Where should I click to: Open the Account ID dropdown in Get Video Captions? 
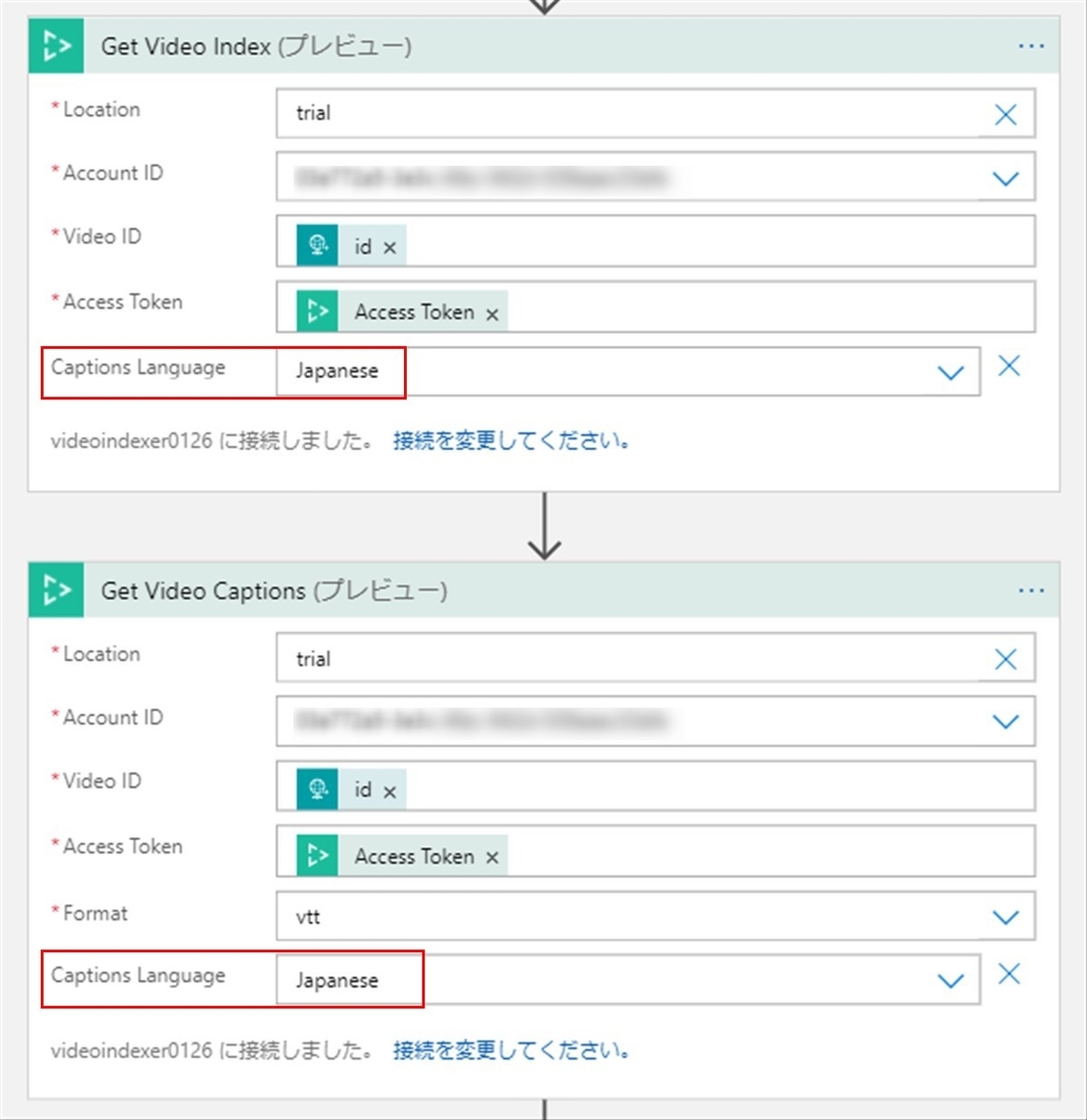[x=1006, y=721]
